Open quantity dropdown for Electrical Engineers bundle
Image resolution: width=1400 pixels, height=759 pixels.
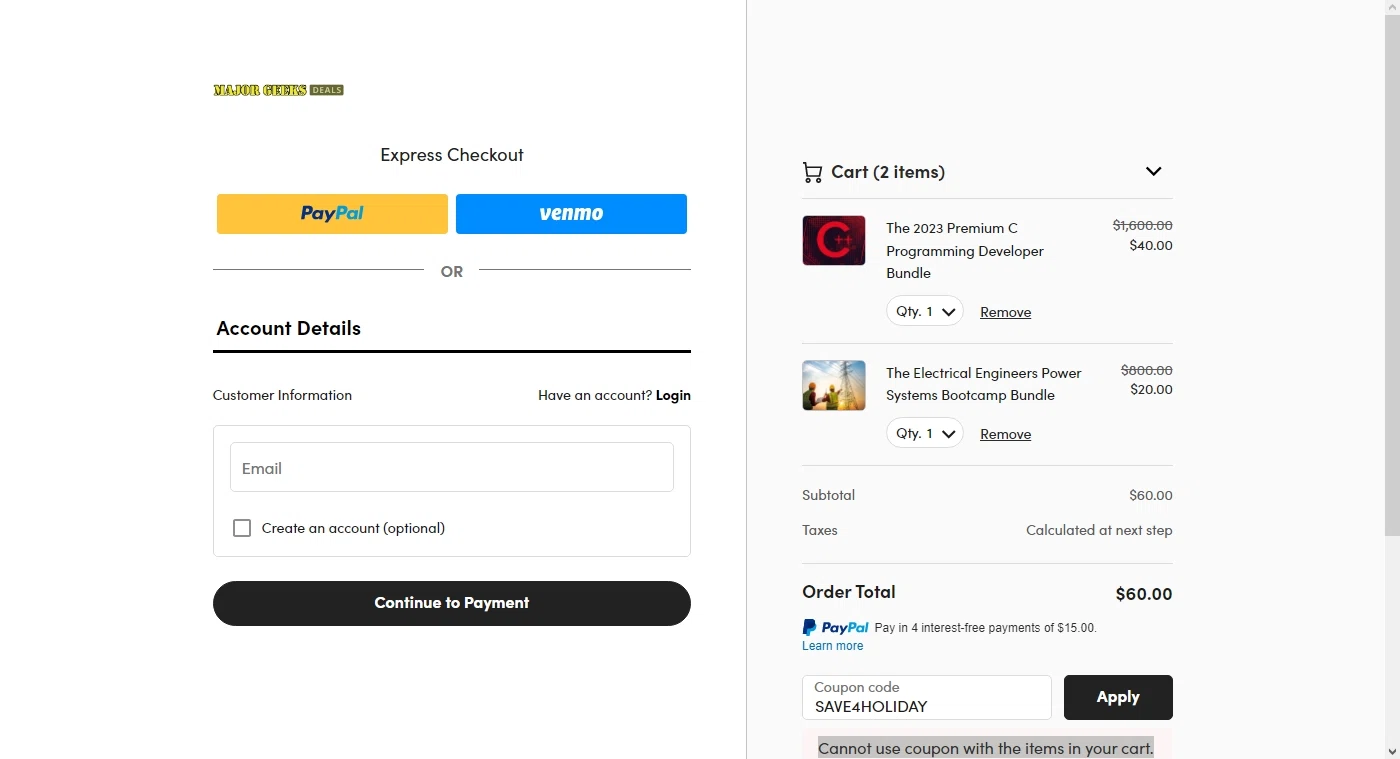tap(925, 433)
